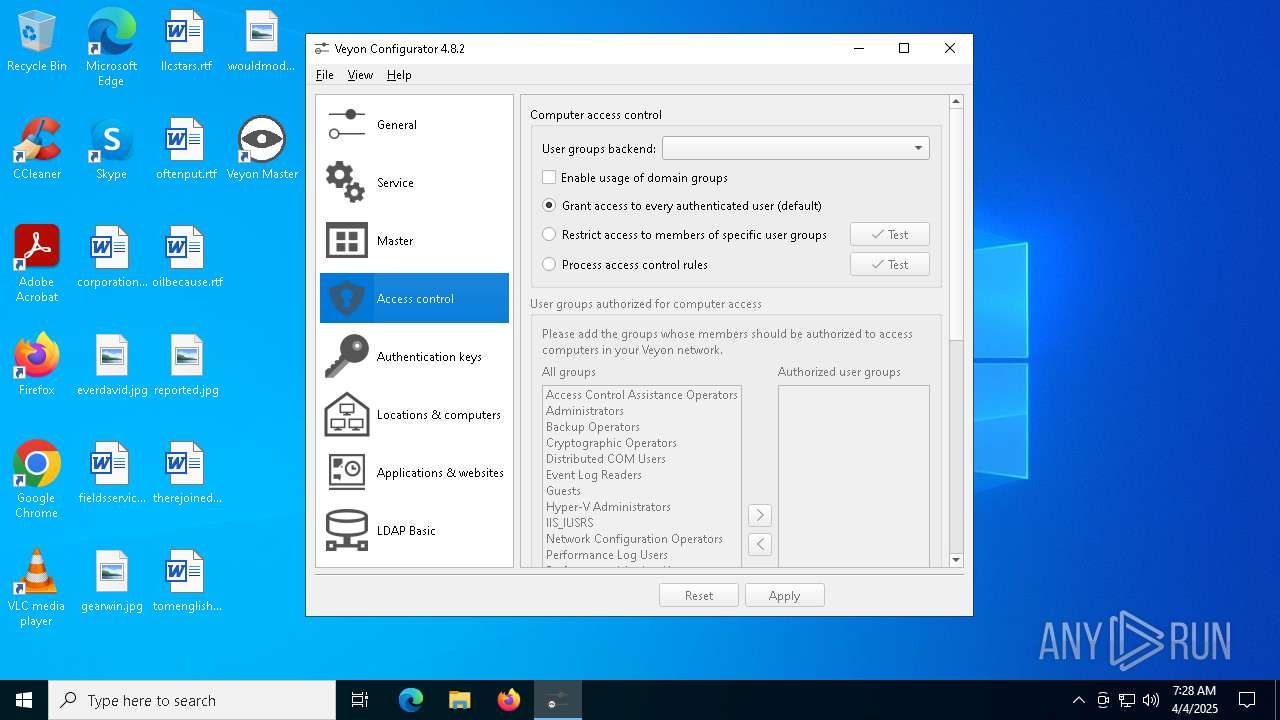Select Event Log Readers group
Viewport: 1280px width, 720px height.
pyautogui.click(x=642, y=475)
